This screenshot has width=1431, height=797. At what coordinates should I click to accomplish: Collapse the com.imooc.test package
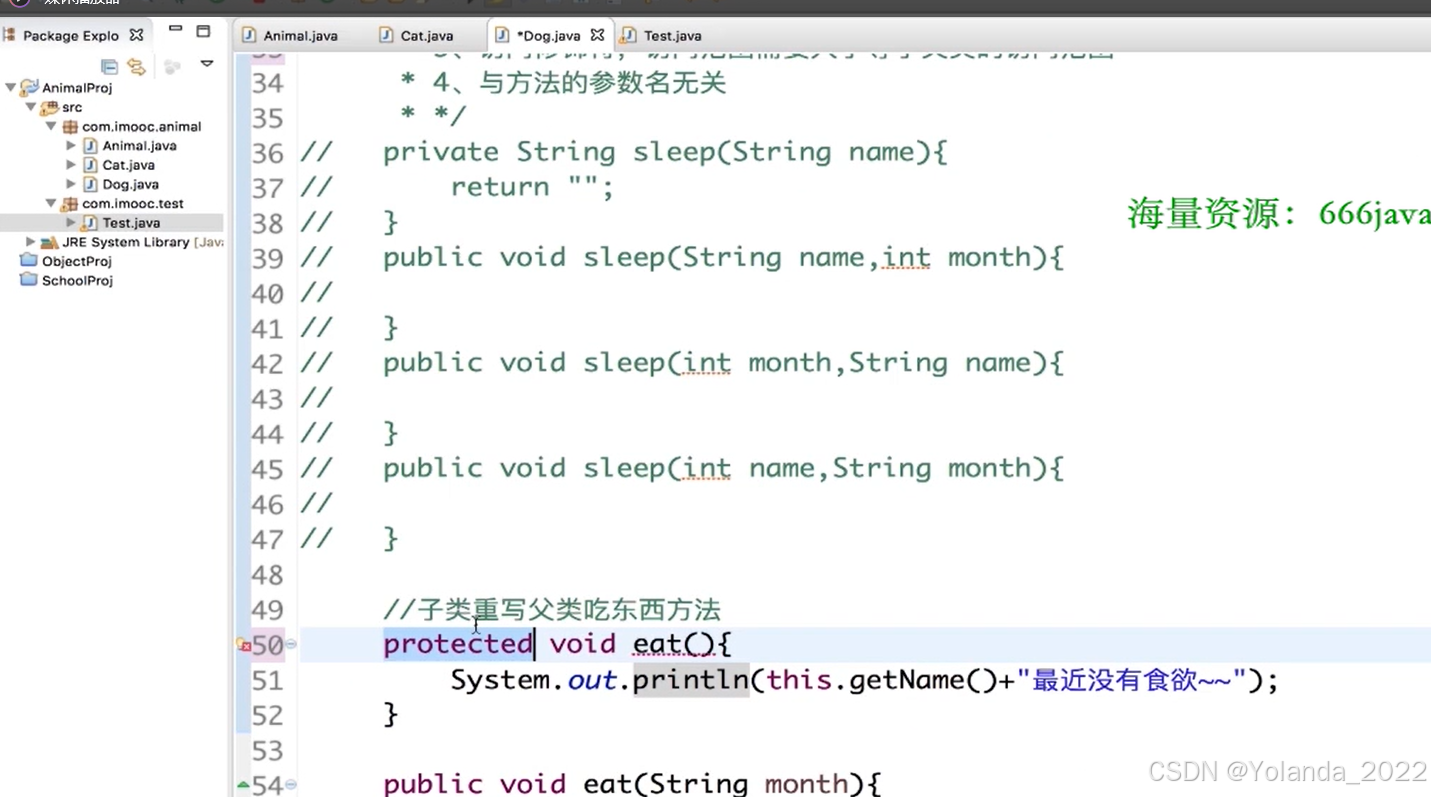click(51, 203)
